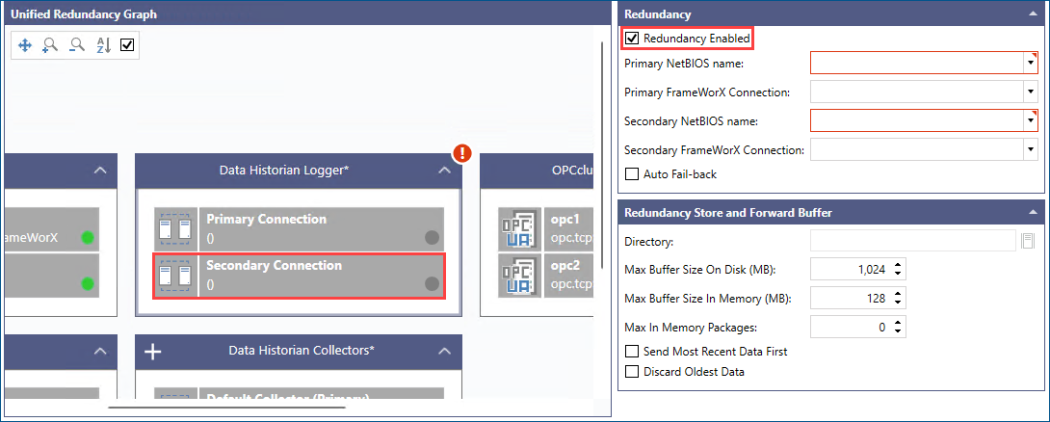Image resolution: width=1050 pixels, height=422 pixels.
Task: Uncheck Redundancy Enabled checkbox
Action: point(632,39)
